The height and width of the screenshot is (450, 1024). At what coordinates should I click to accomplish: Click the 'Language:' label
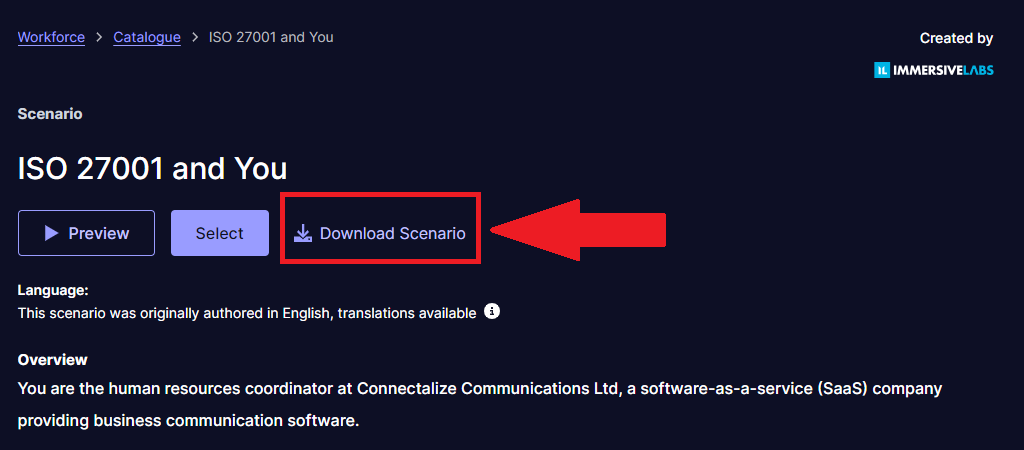tap(53, 290)
